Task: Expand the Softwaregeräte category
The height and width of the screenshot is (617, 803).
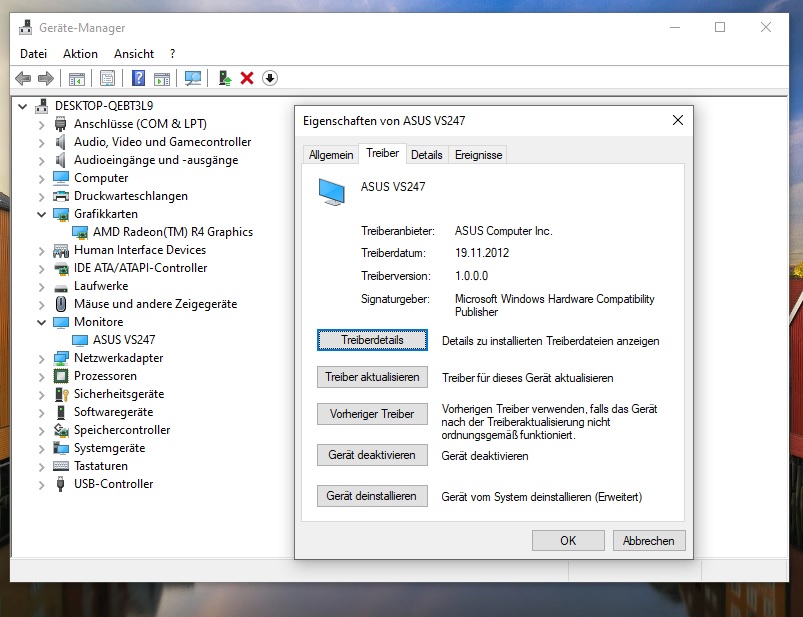Action: click(x=41, y=413)
